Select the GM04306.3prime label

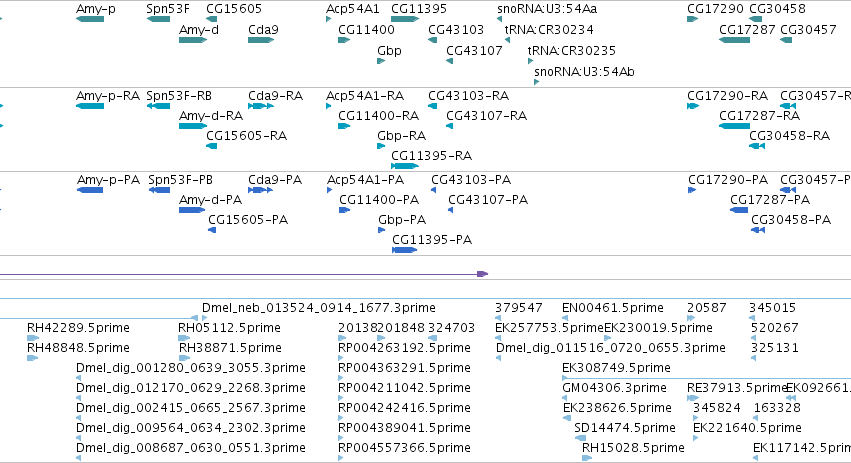pos(614,388)
